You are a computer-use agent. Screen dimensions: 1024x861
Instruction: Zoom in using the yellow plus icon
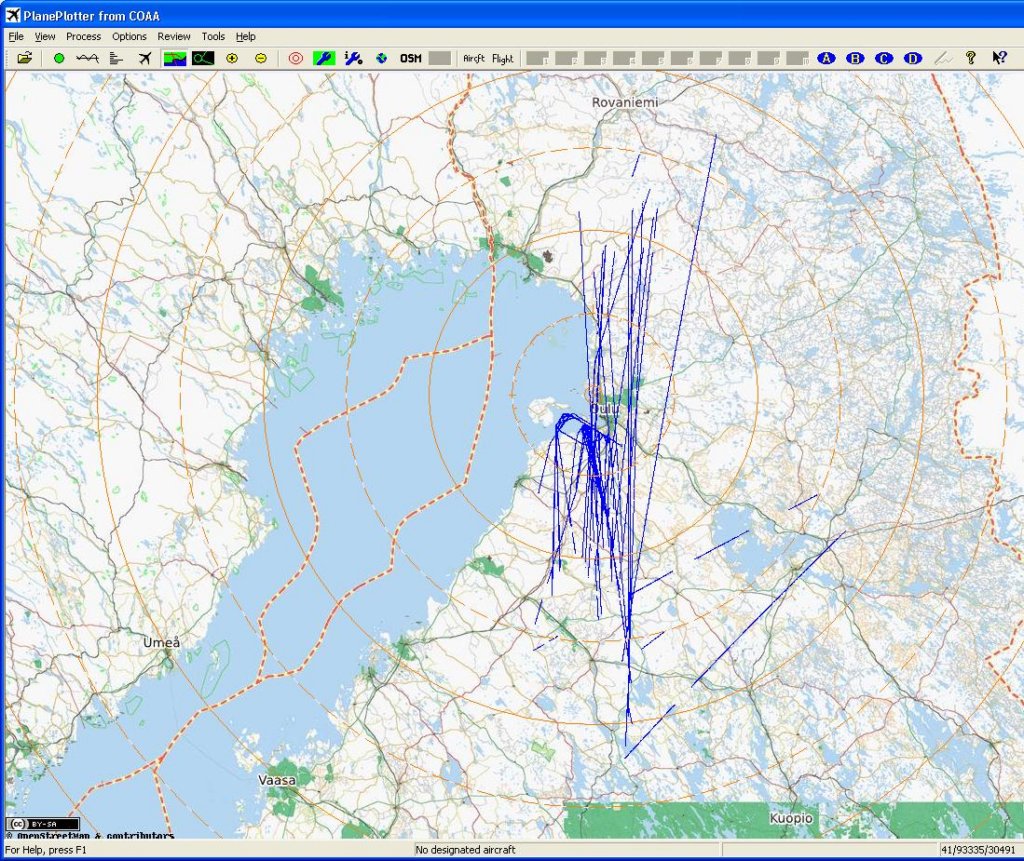pyautogui.click(x=232, y=58)
